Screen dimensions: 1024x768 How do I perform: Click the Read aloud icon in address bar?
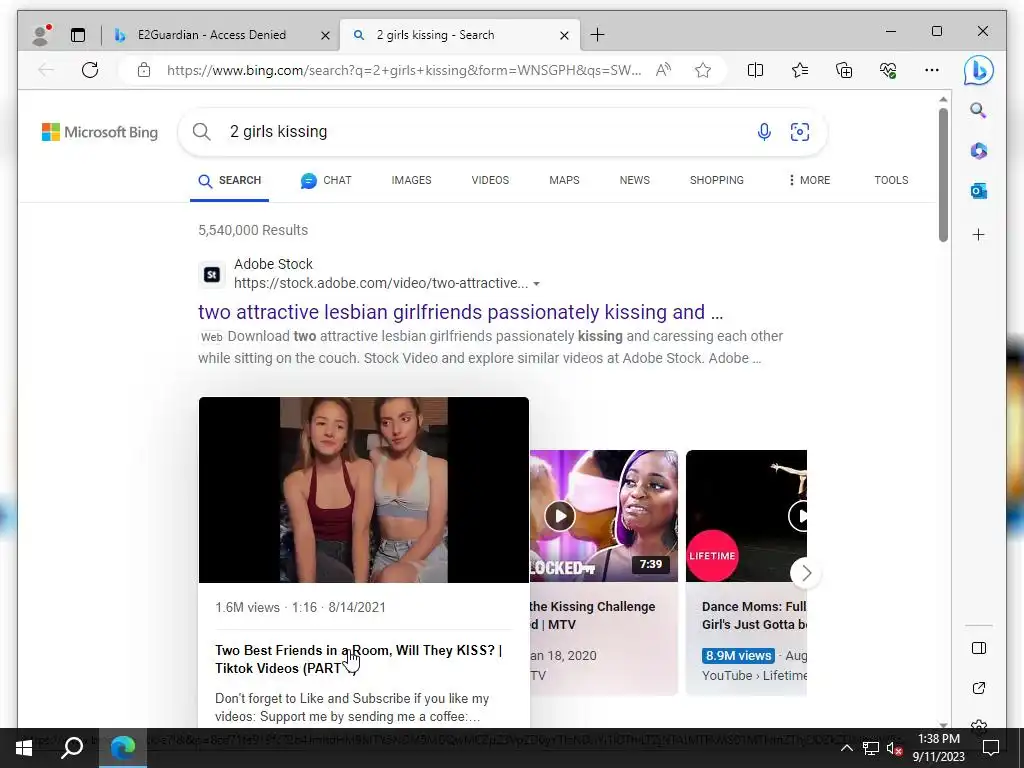663,70
